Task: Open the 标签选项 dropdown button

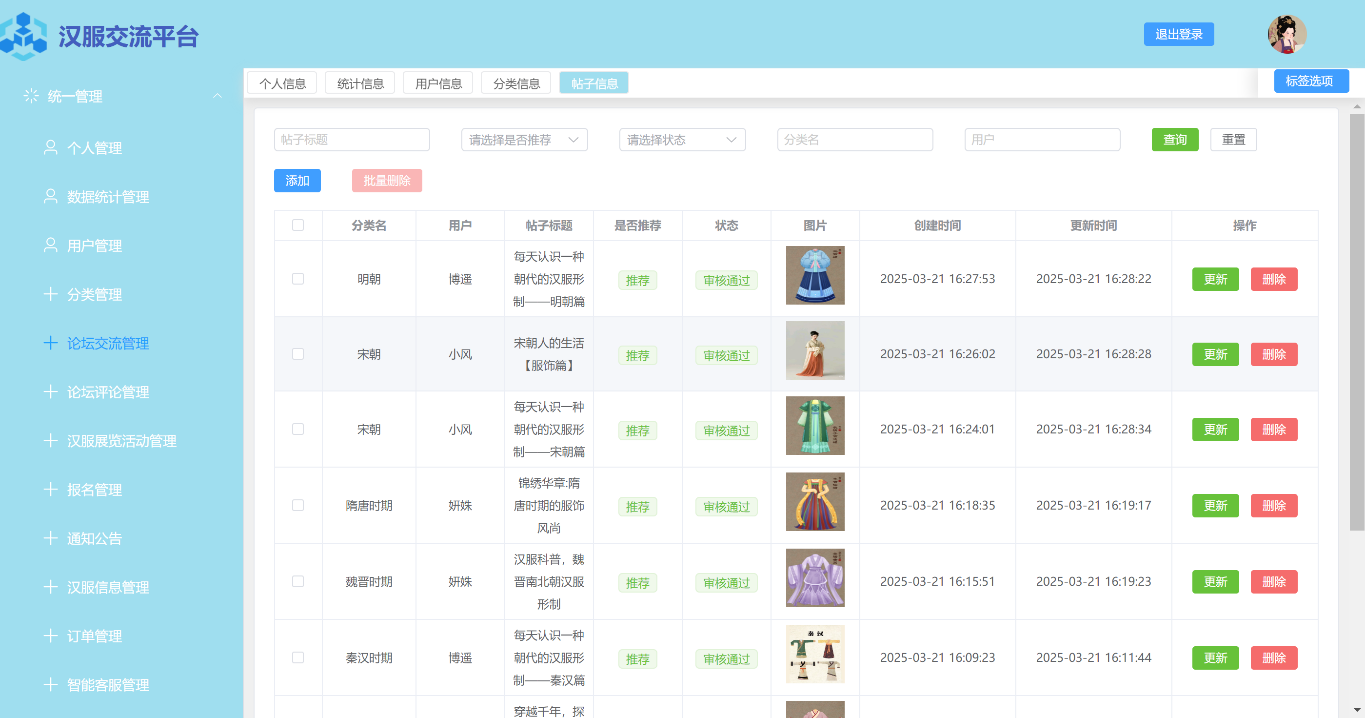Action: pyautogui.click(x=1311, y=81)
